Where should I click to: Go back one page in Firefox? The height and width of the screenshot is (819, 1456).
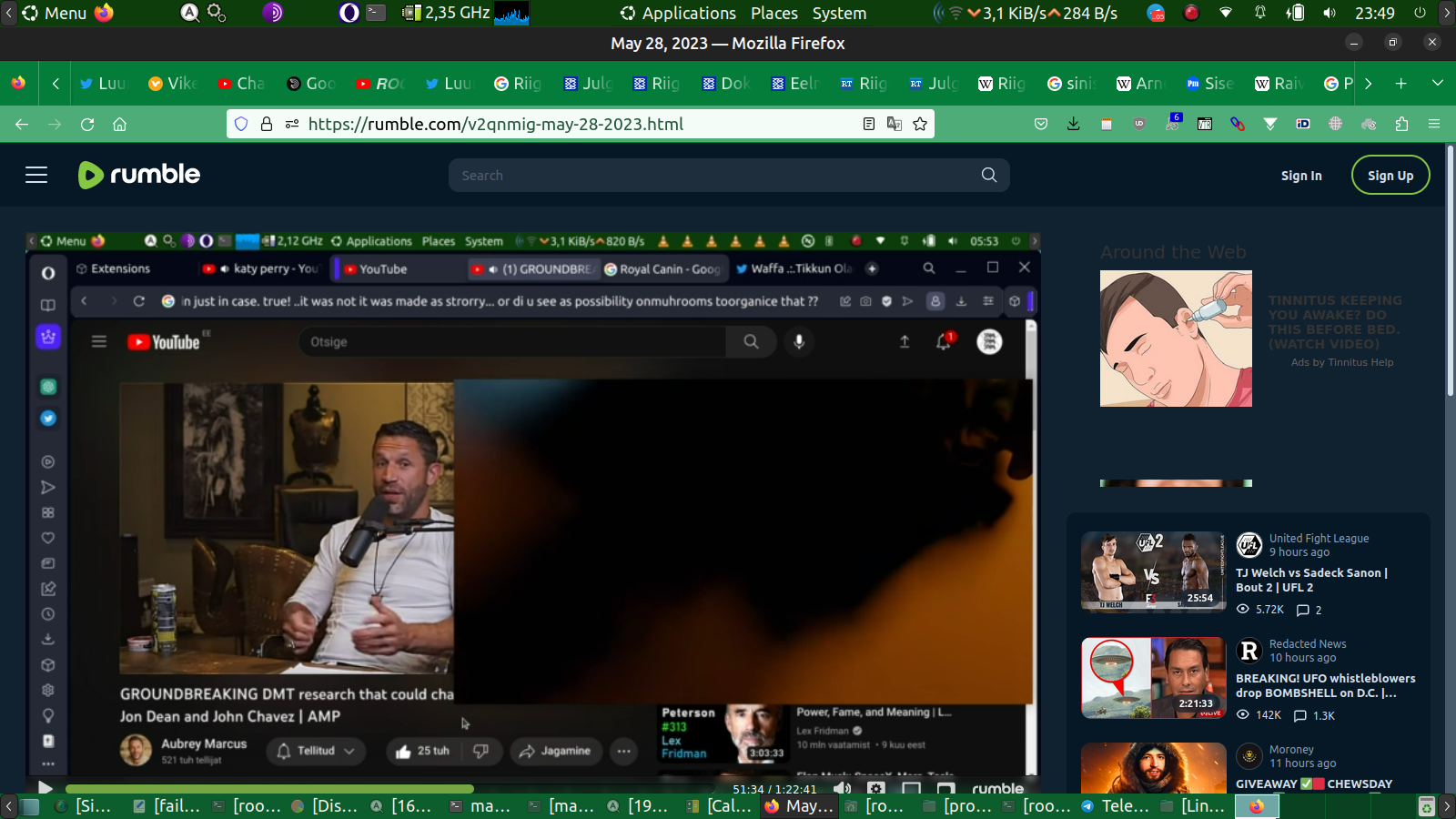22,124
